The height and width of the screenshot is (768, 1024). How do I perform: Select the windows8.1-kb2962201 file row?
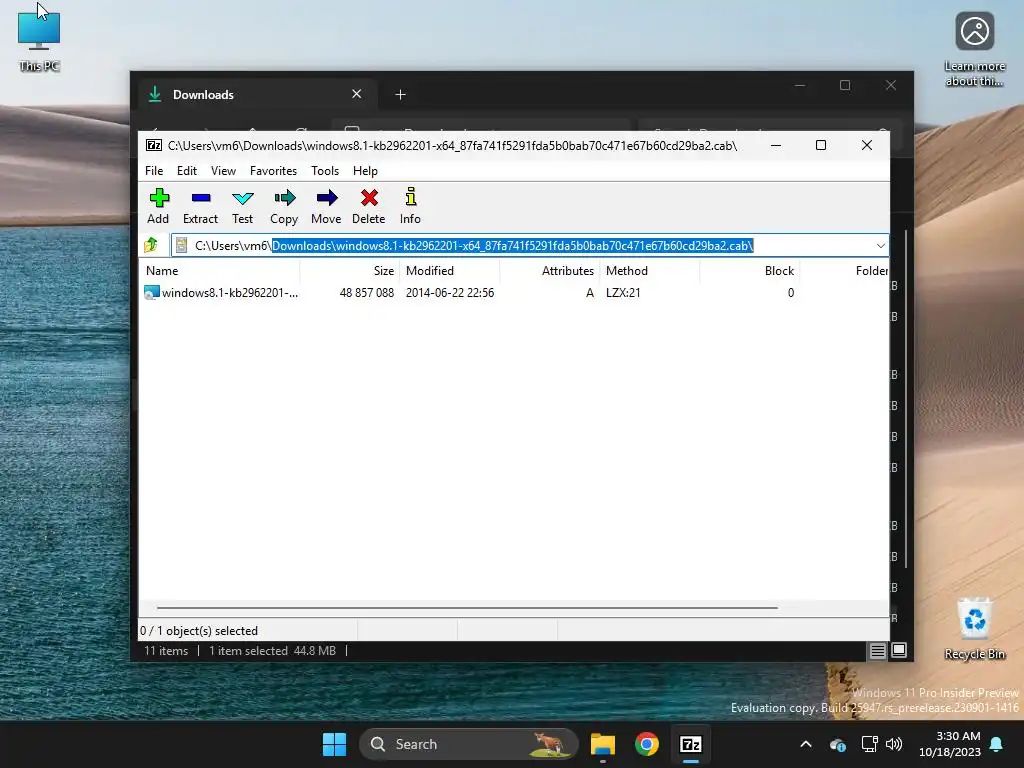tap(514, 293)
